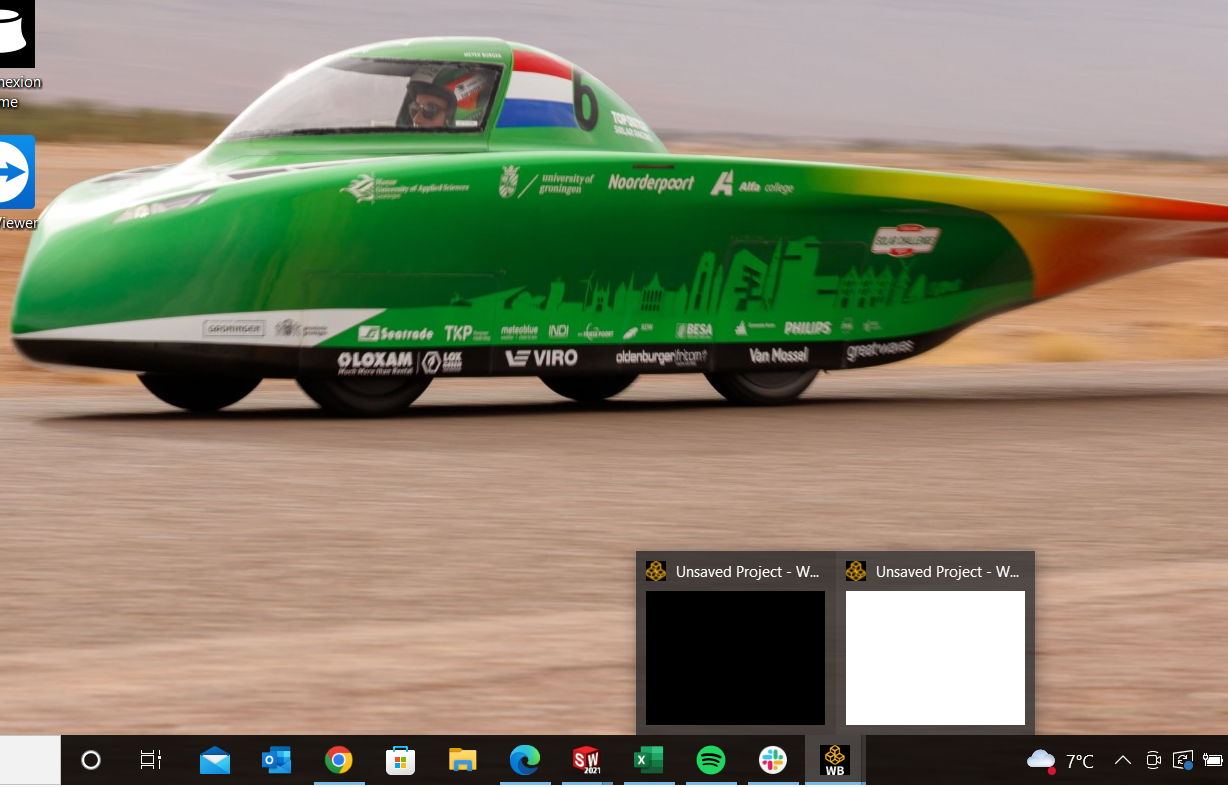Click the first Unsaved Project preview title

coord(747,572)
